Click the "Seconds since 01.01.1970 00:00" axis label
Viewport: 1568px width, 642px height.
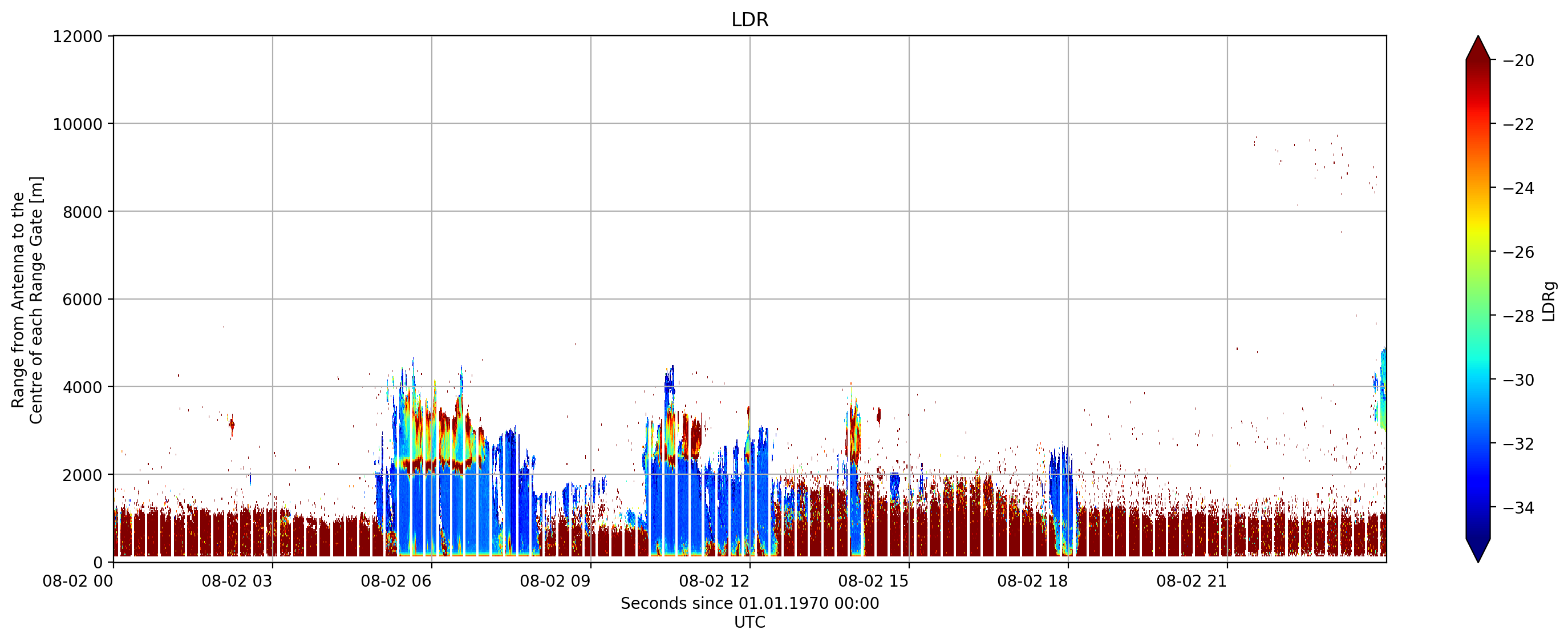coord(749,604)
